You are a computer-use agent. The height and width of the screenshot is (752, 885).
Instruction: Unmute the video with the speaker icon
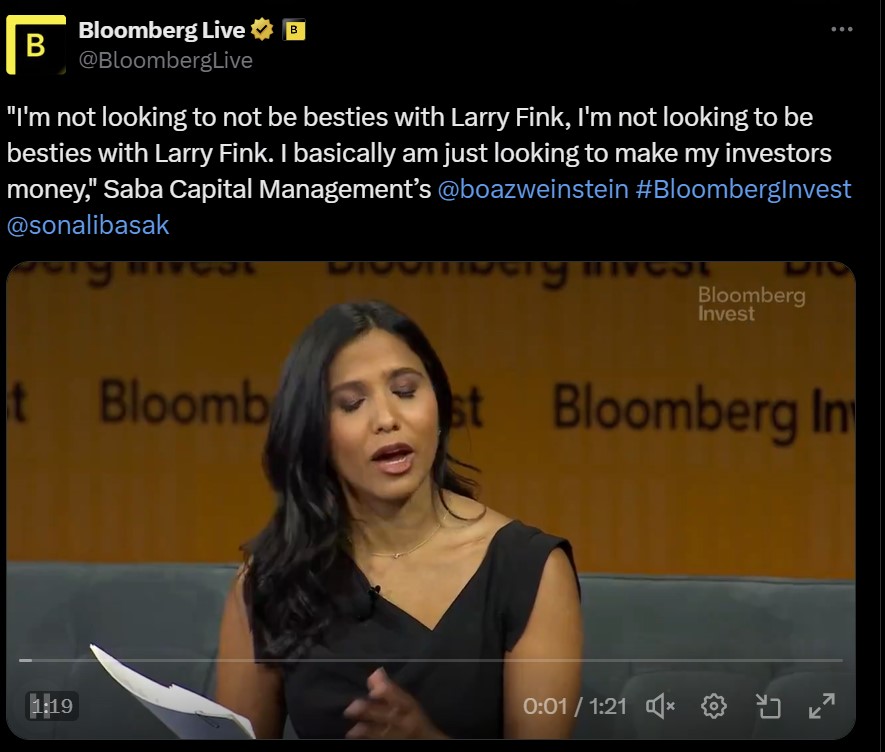(660, 706)
